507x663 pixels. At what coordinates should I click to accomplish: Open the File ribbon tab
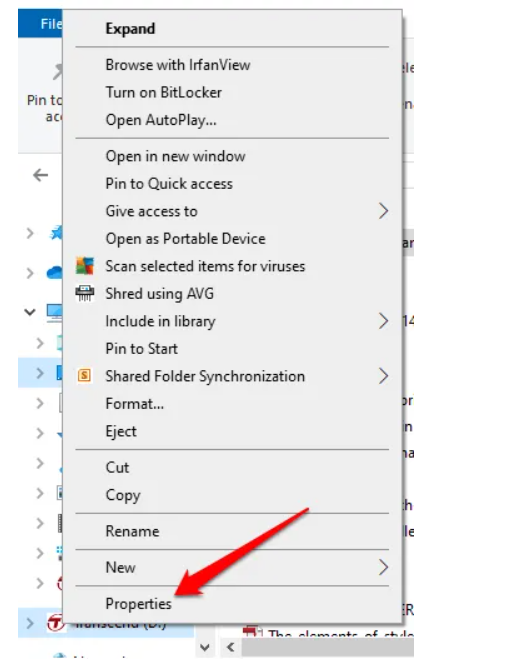[x=41, y=24]
